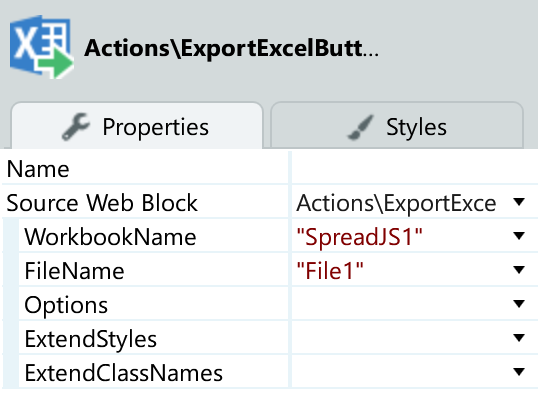Select the WorkbookName property label

(110, 237)
